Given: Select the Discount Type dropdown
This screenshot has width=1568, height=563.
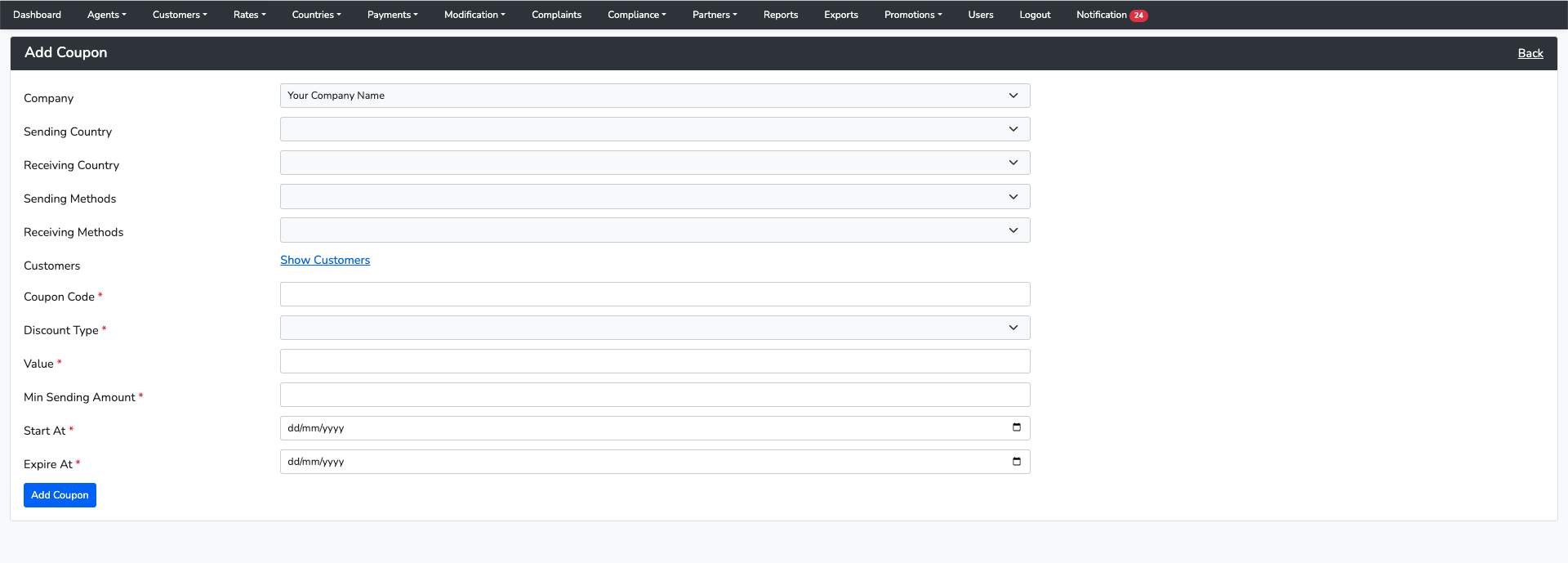Looking at the screenshot, I should (x=654, y=328).
